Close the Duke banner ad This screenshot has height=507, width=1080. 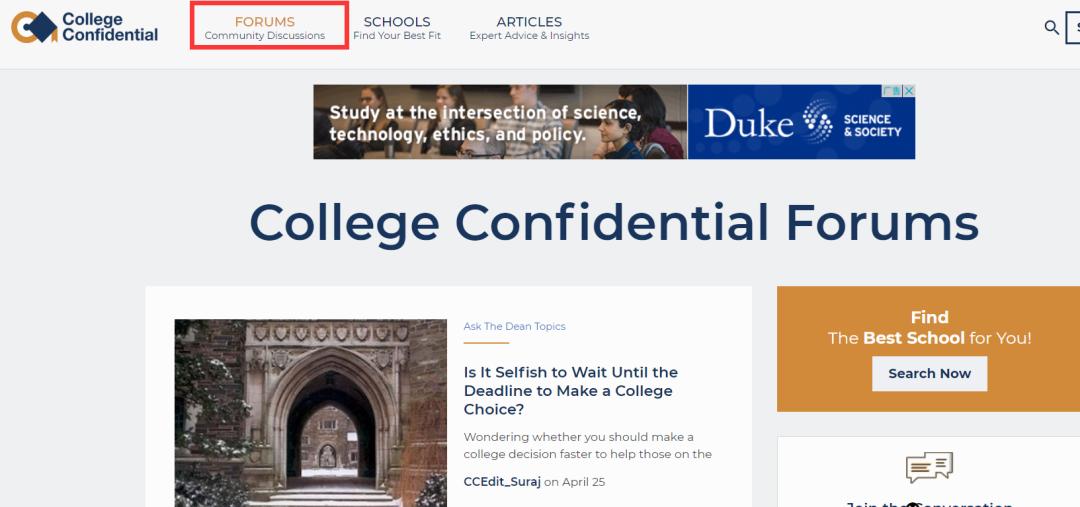coord(909,91)
